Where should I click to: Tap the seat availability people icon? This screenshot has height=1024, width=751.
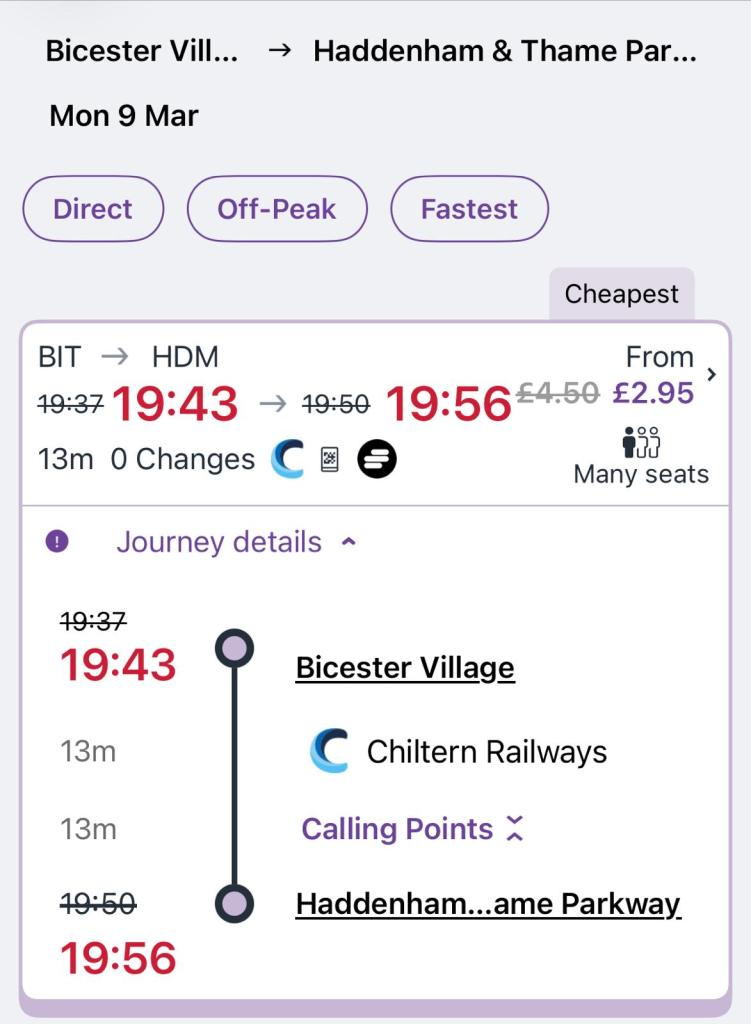[641, 442]
